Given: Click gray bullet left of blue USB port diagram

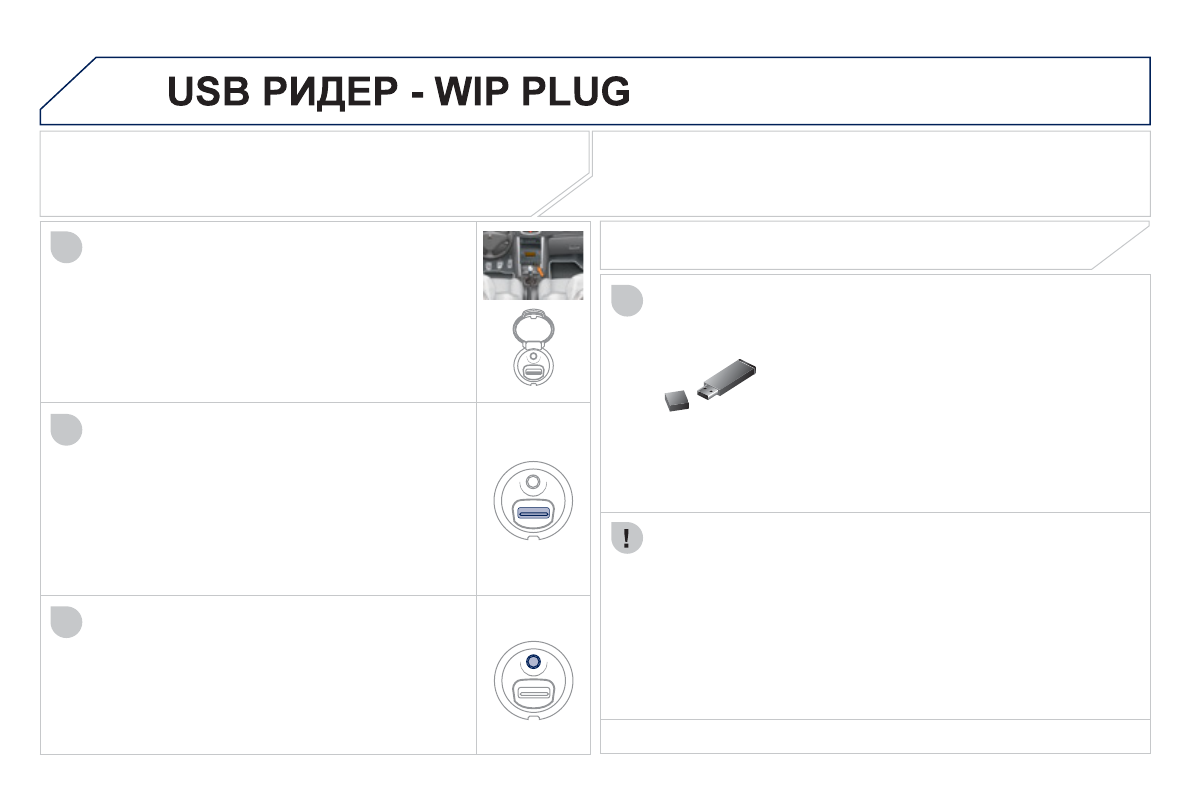Looking at the screenshot, I should (x=66, y=429).
